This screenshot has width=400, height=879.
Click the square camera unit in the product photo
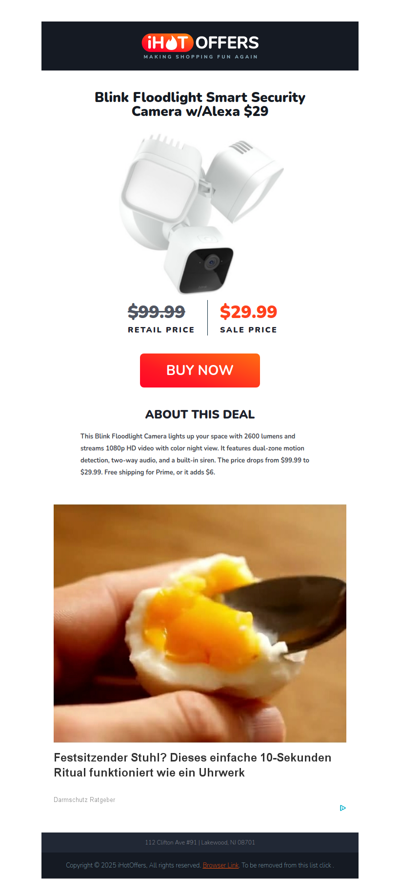199,258
